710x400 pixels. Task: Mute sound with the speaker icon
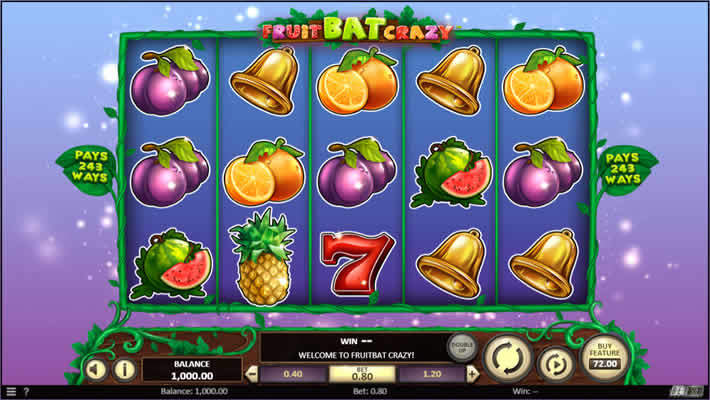pyautogui.click(x=96, y=370)
